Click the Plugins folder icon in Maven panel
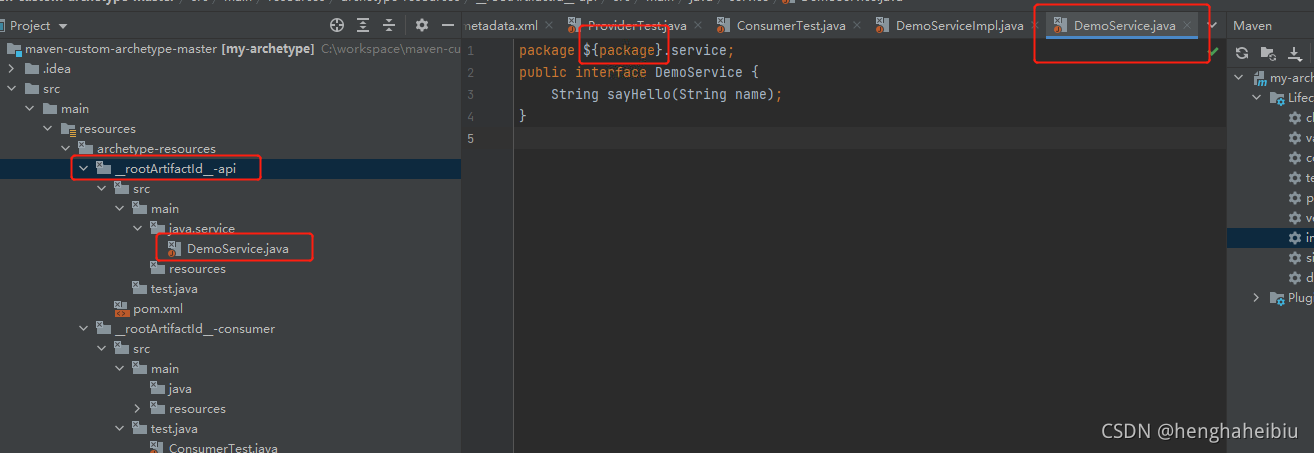 click(x=1277, y=298)
